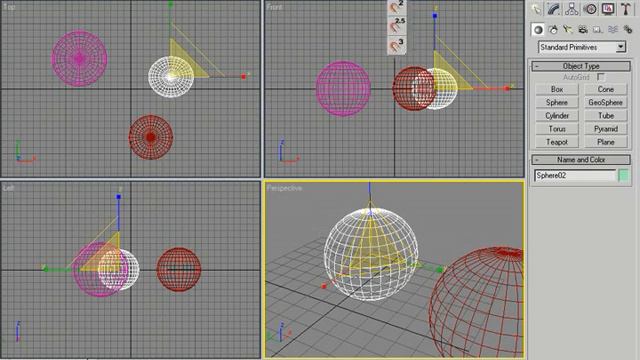Click the Sphere02 name field
The width and height of the screenshot is (640, 360).
point(575,176)
